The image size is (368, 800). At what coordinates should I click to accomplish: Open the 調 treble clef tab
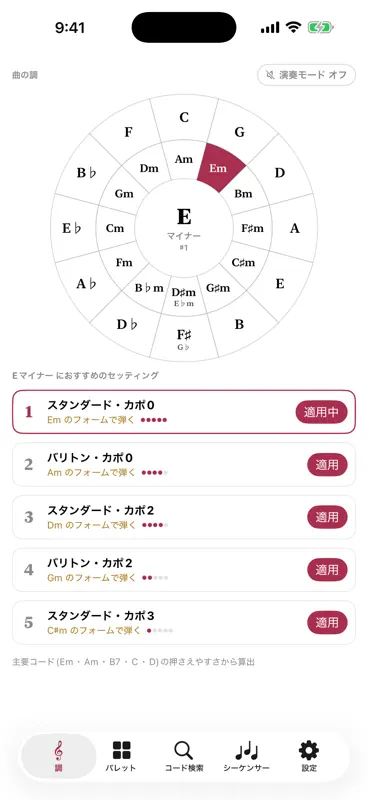[59, 756]
